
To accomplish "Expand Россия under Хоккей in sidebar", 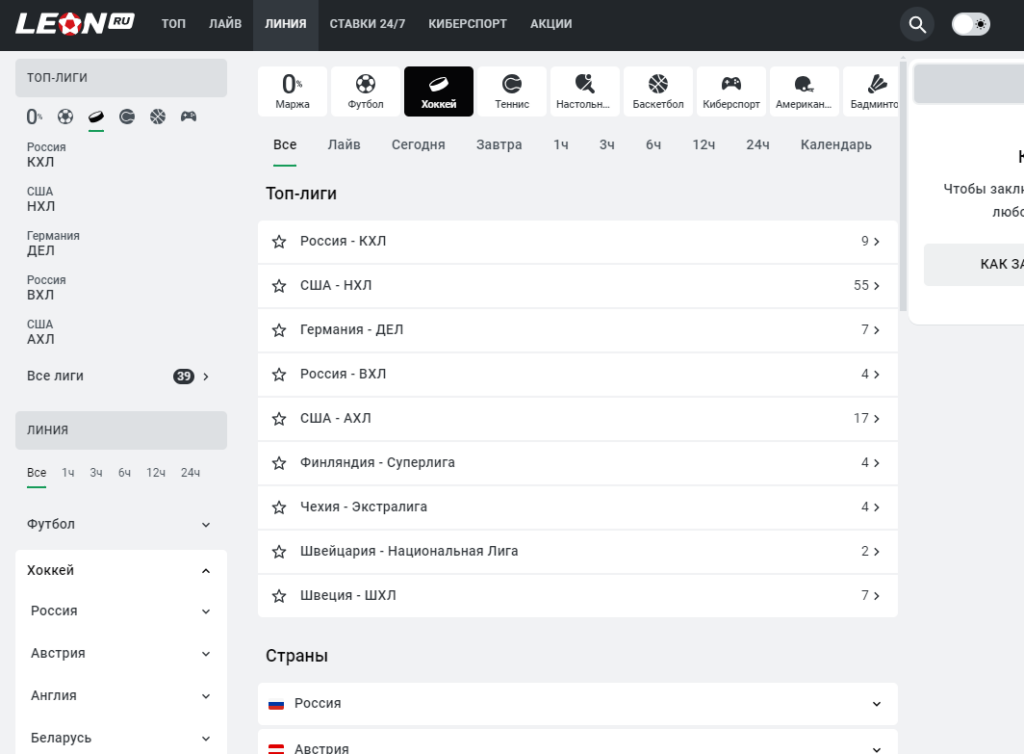I will (x=121, y=611).
